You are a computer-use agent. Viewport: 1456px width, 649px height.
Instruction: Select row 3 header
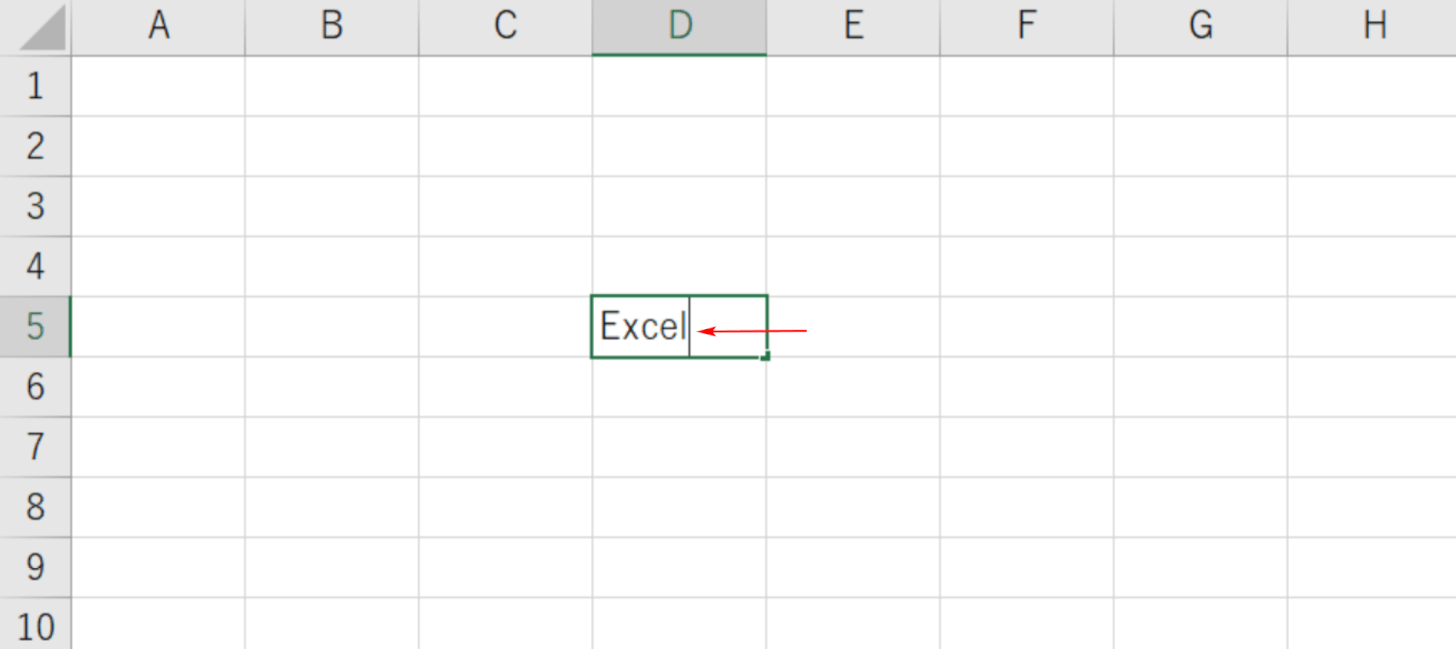tap(35, 206)
